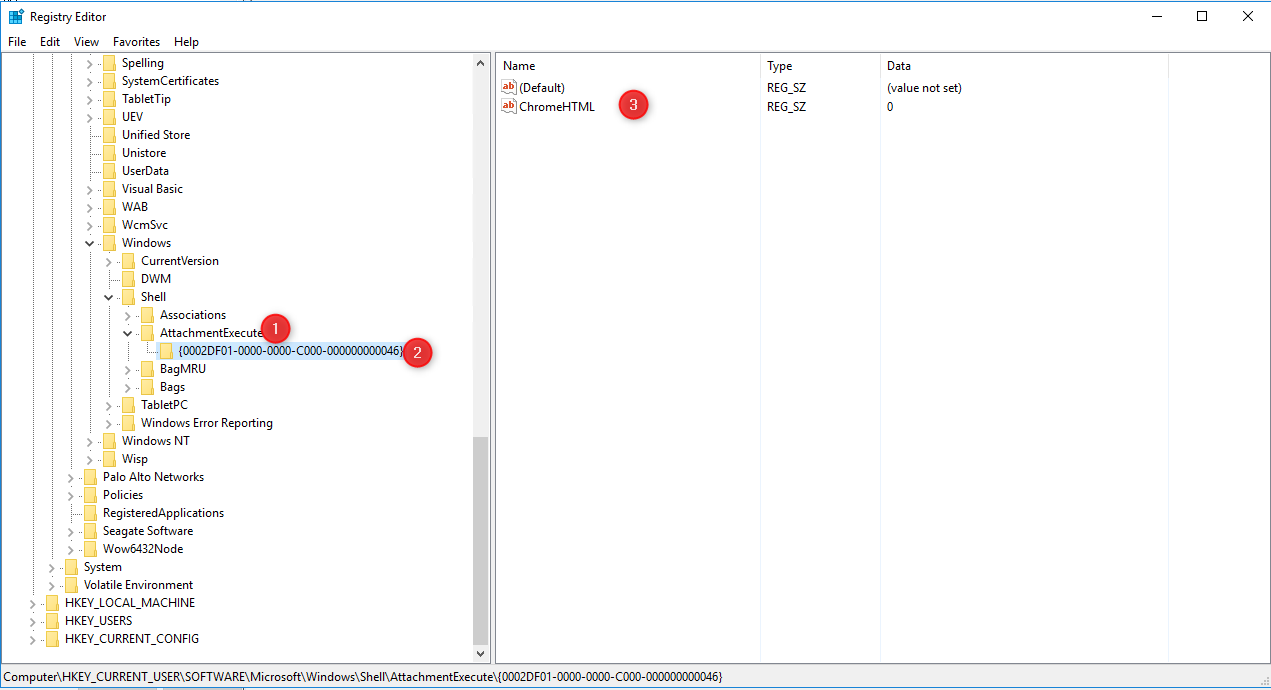Open the Edit menu
Image resolution: width=1271 pixels, height=690 pixels.
click(x=50, y=42)
